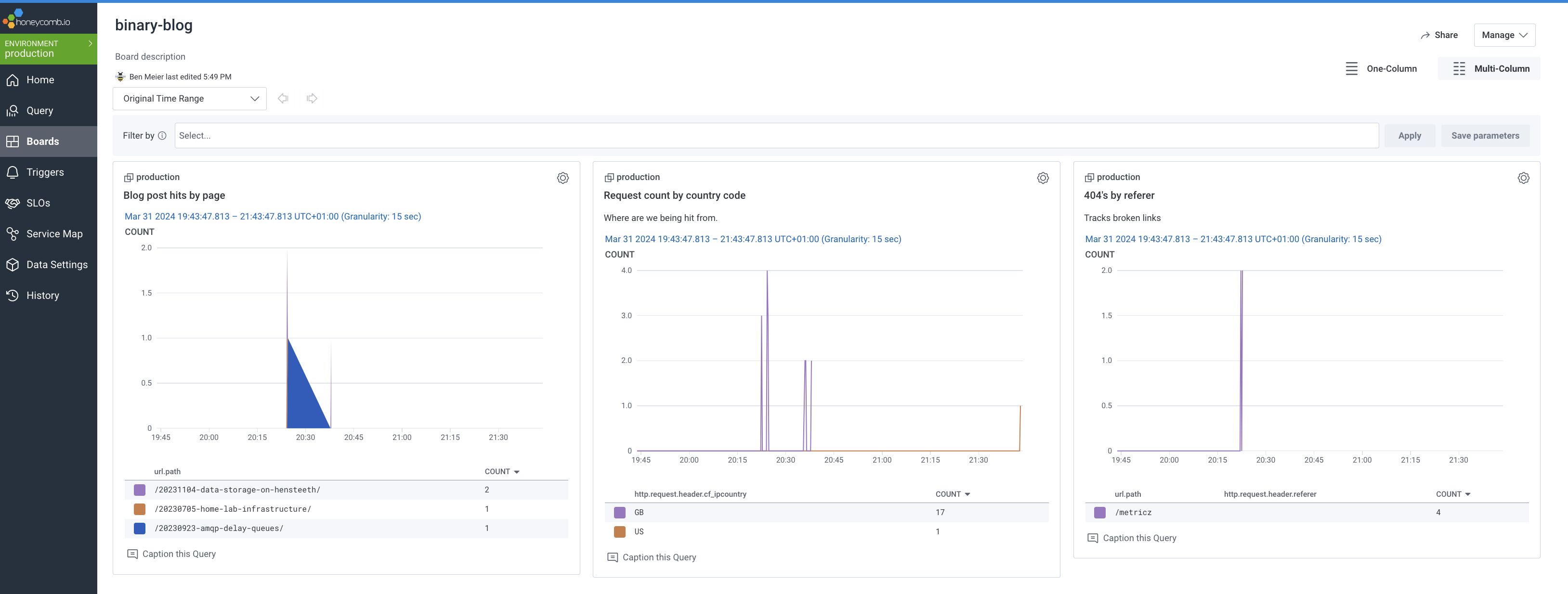Click Board description text

[x=150, y=57]
